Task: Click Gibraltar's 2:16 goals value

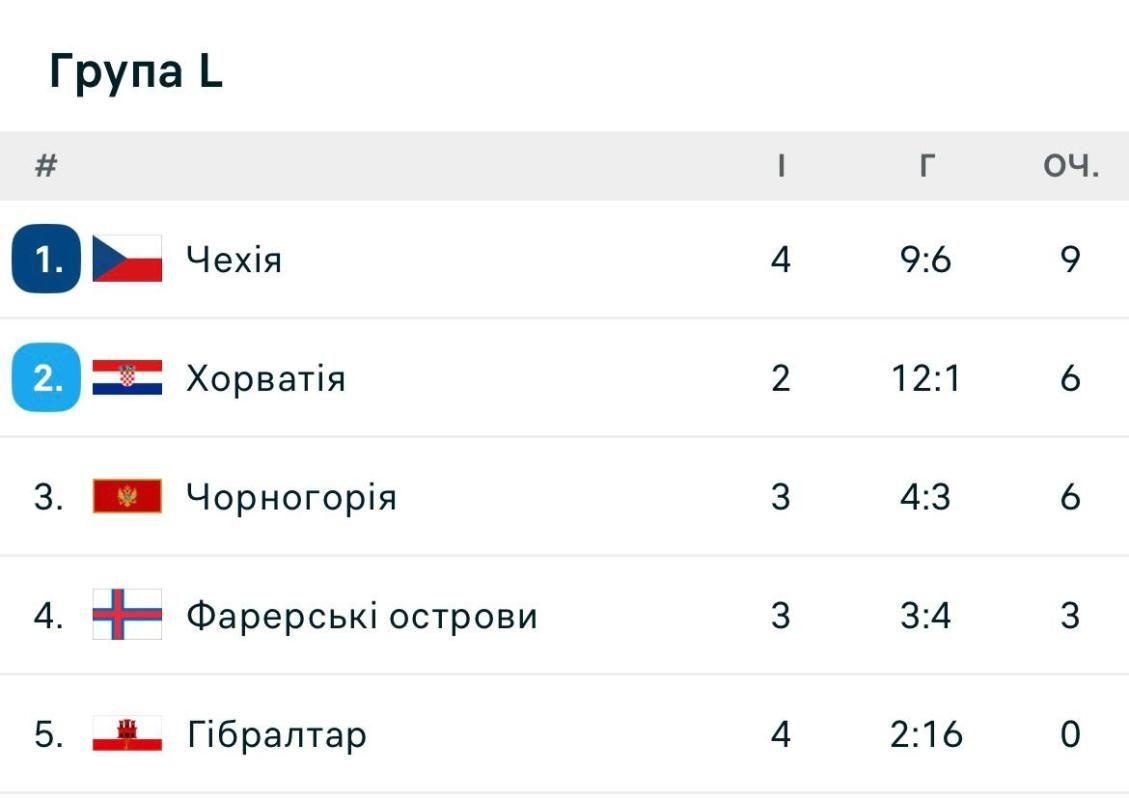Action: [x=926, y=734]
